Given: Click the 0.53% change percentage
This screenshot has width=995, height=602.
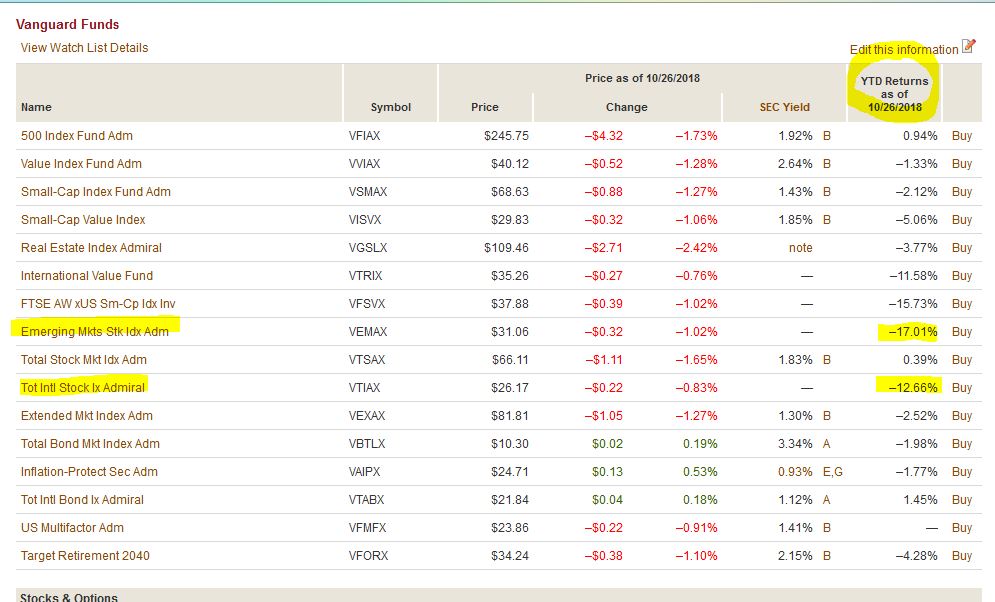Looking at the screenshot, I should (700, 471).
